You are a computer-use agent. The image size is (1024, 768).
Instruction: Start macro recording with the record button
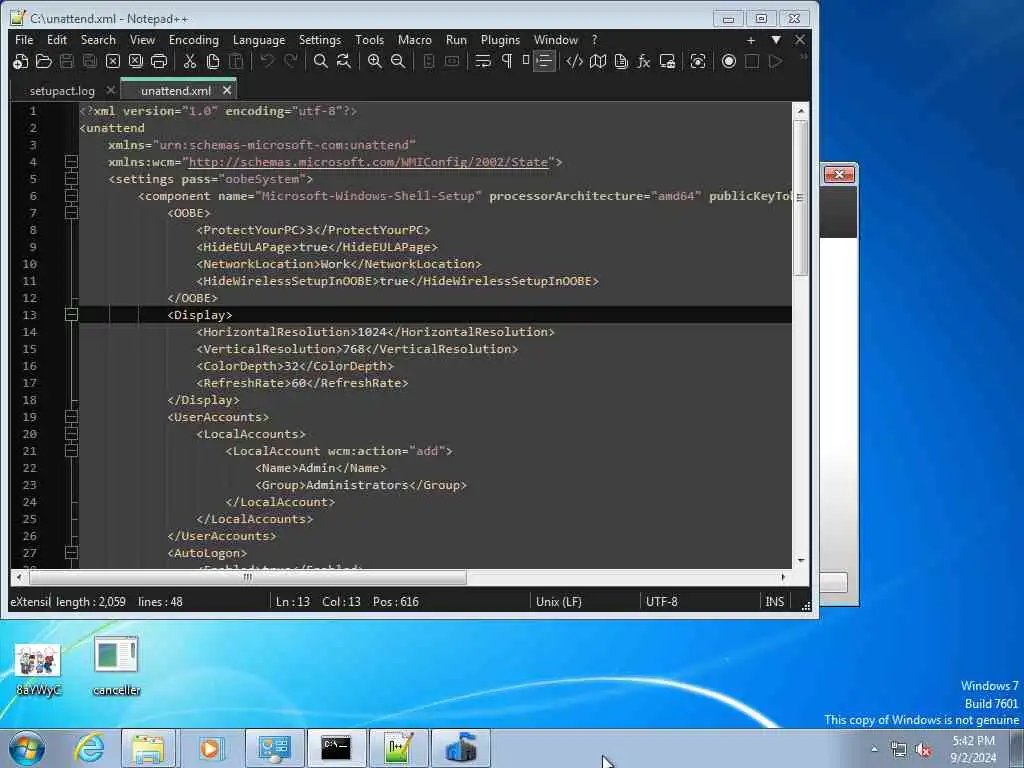pos(729,61)
